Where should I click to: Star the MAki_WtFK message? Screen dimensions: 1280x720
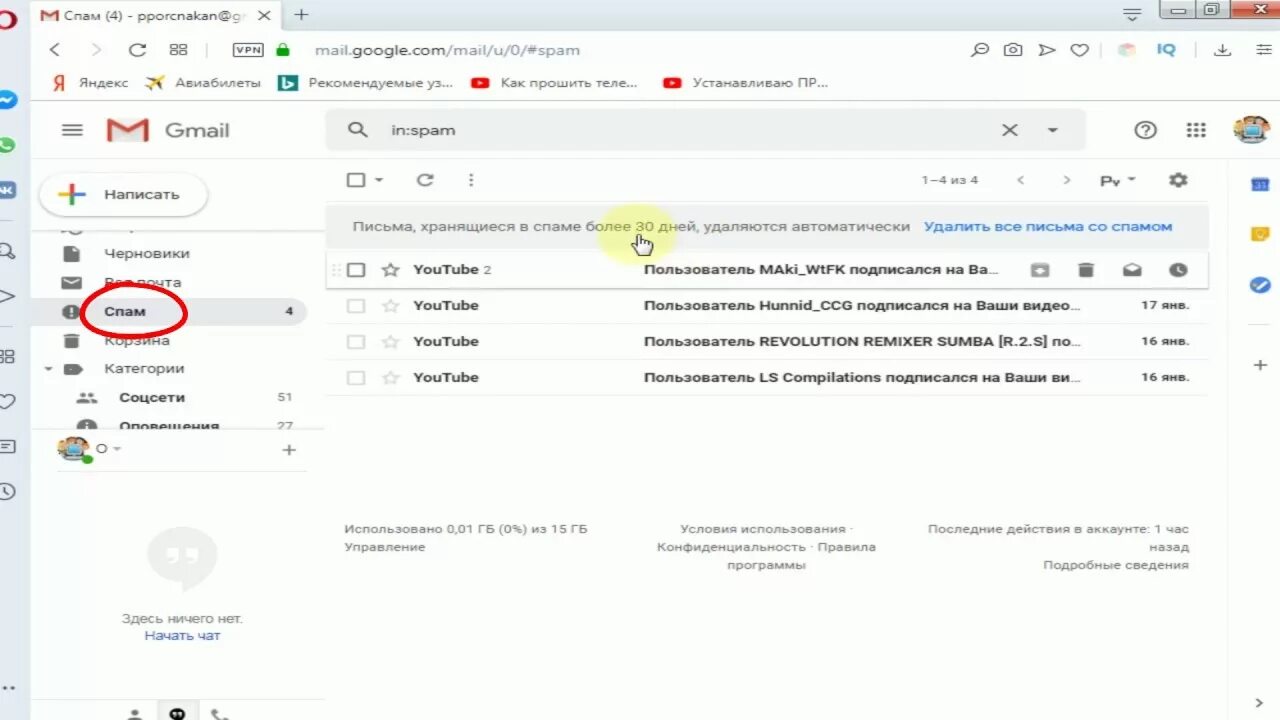coord(391,269)
